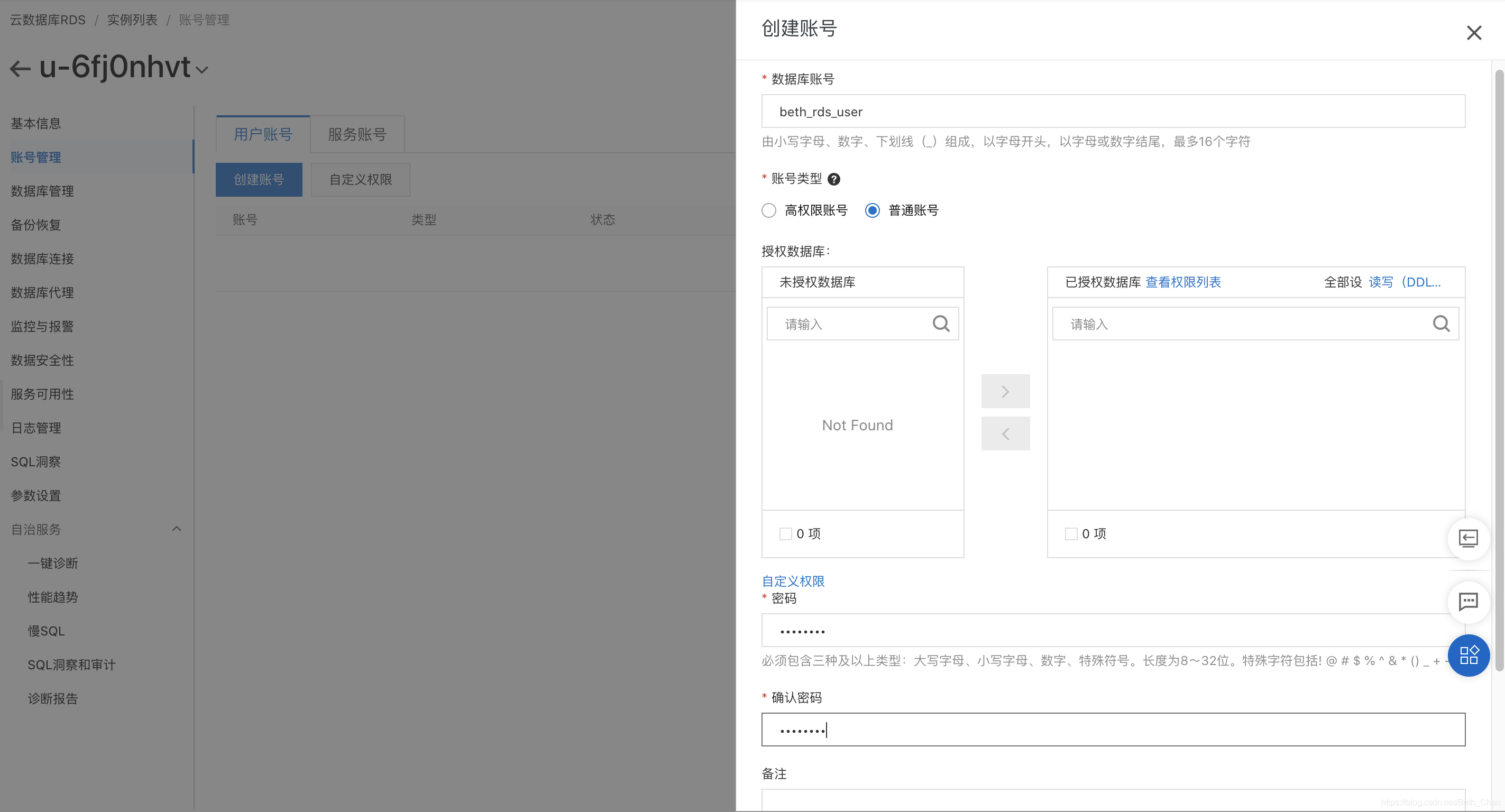Check the unauthorized databases select-all checkbox

point(785,534)
